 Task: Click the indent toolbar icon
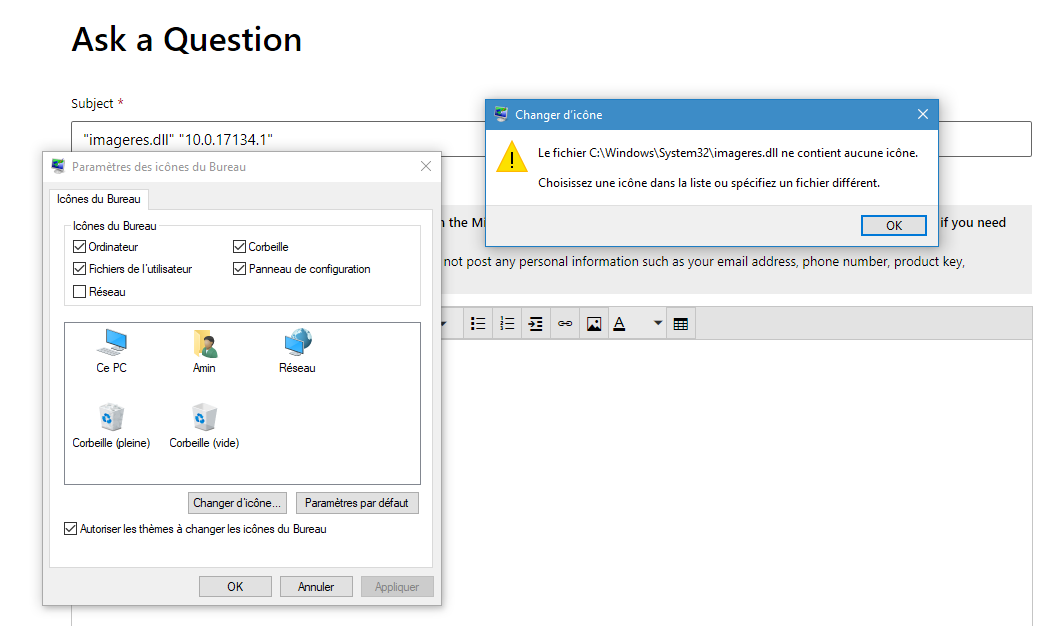click(x=536, y=324)
